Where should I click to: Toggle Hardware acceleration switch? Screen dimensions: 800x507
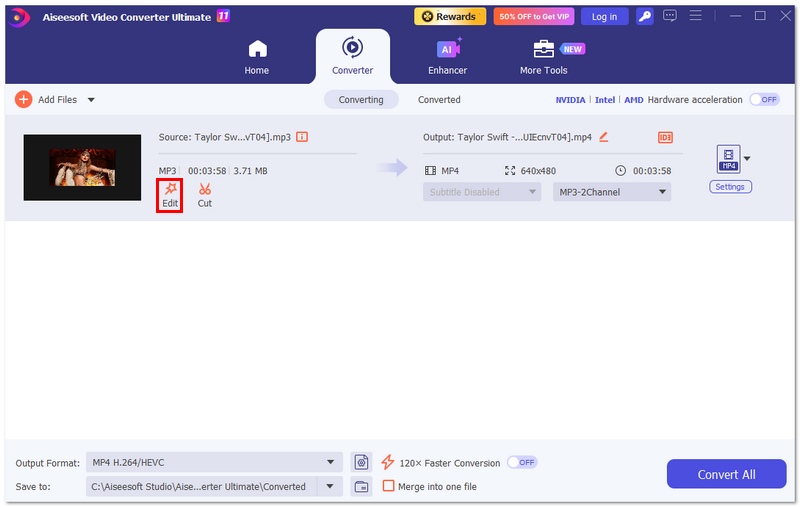point(764,99)
